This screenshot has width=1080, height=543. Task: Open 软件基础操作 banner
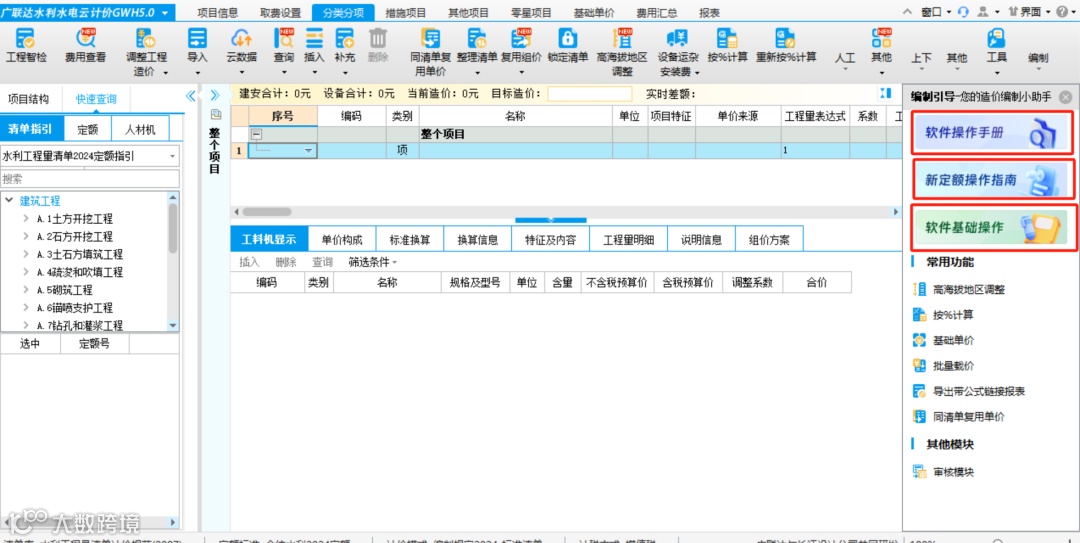(993, 227)
